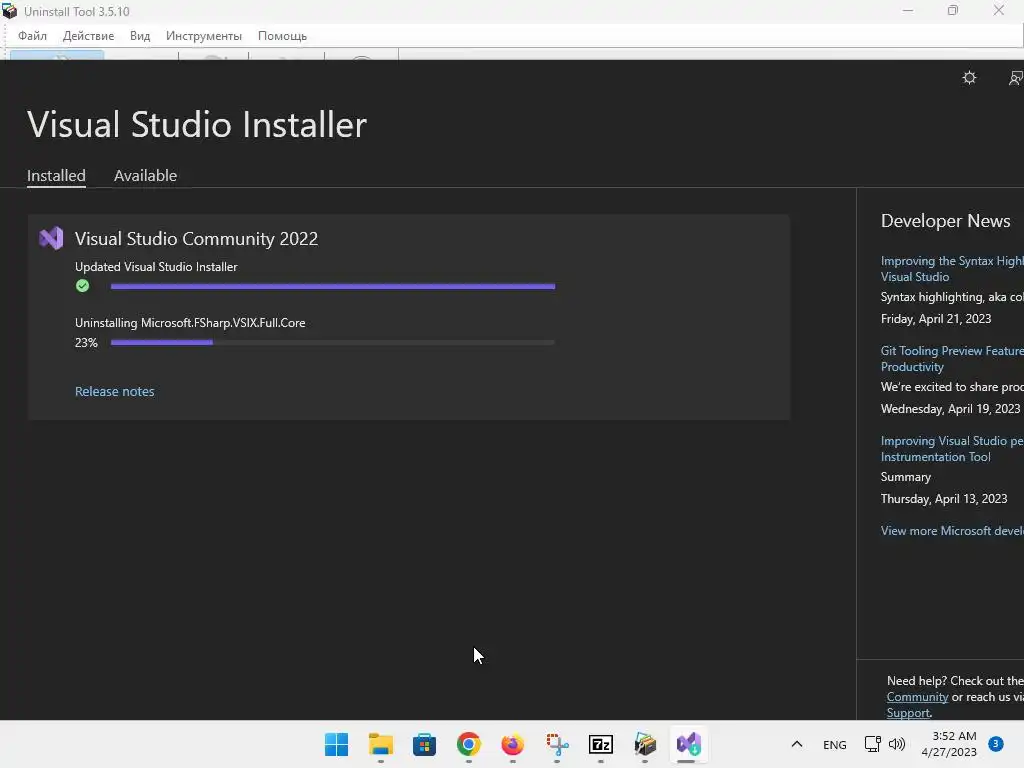The width and height of the screenshot is (1024, 768).
Task: Click the installer settings gear icon
Action: click(969, 78)
